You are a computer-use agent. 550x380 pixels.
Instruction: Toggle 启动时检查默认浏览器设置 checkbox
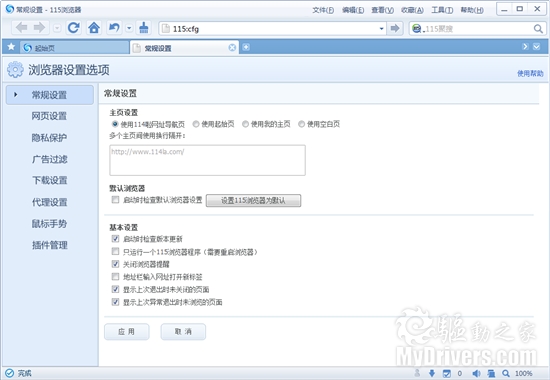[x=115, y=200]
